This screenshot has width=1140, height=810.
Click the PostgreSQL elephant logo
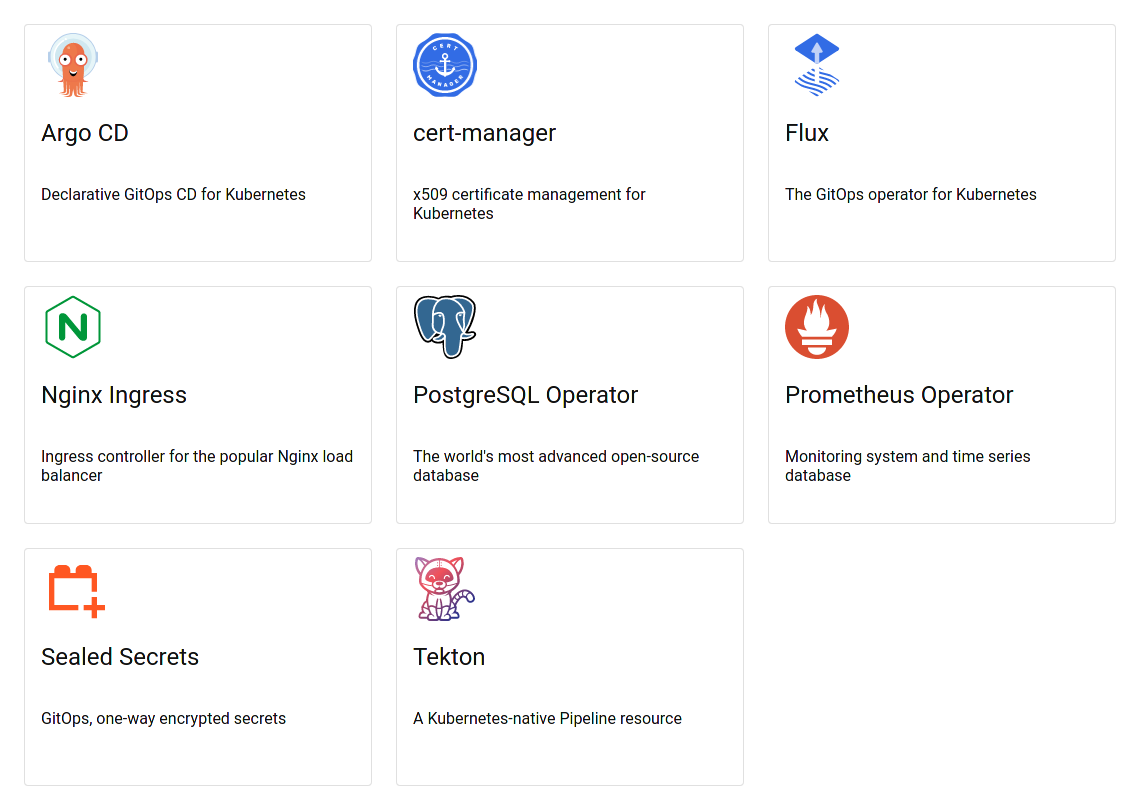445,327
